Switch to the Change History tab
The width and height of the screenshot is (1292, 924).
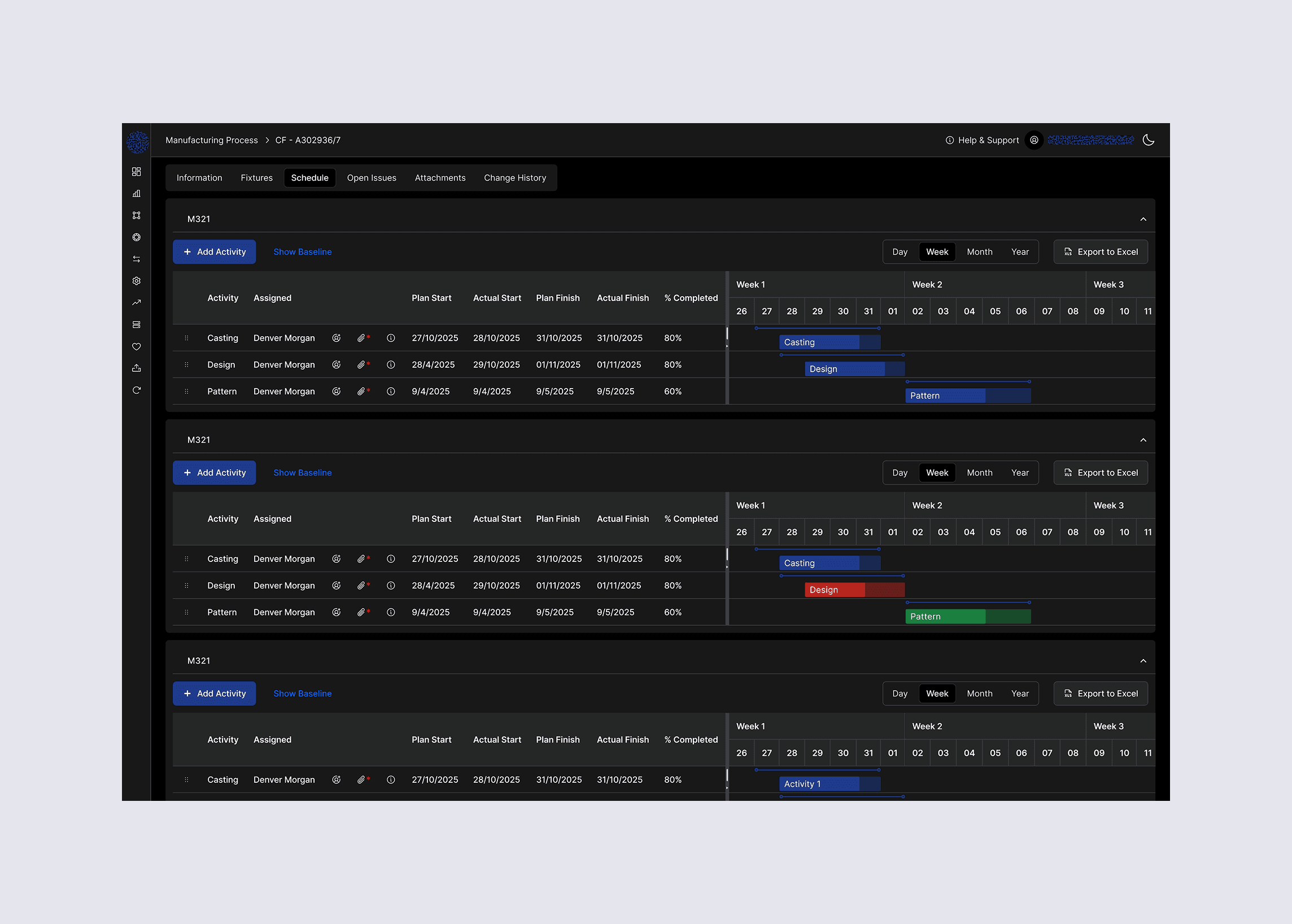[x=514, y=178]
